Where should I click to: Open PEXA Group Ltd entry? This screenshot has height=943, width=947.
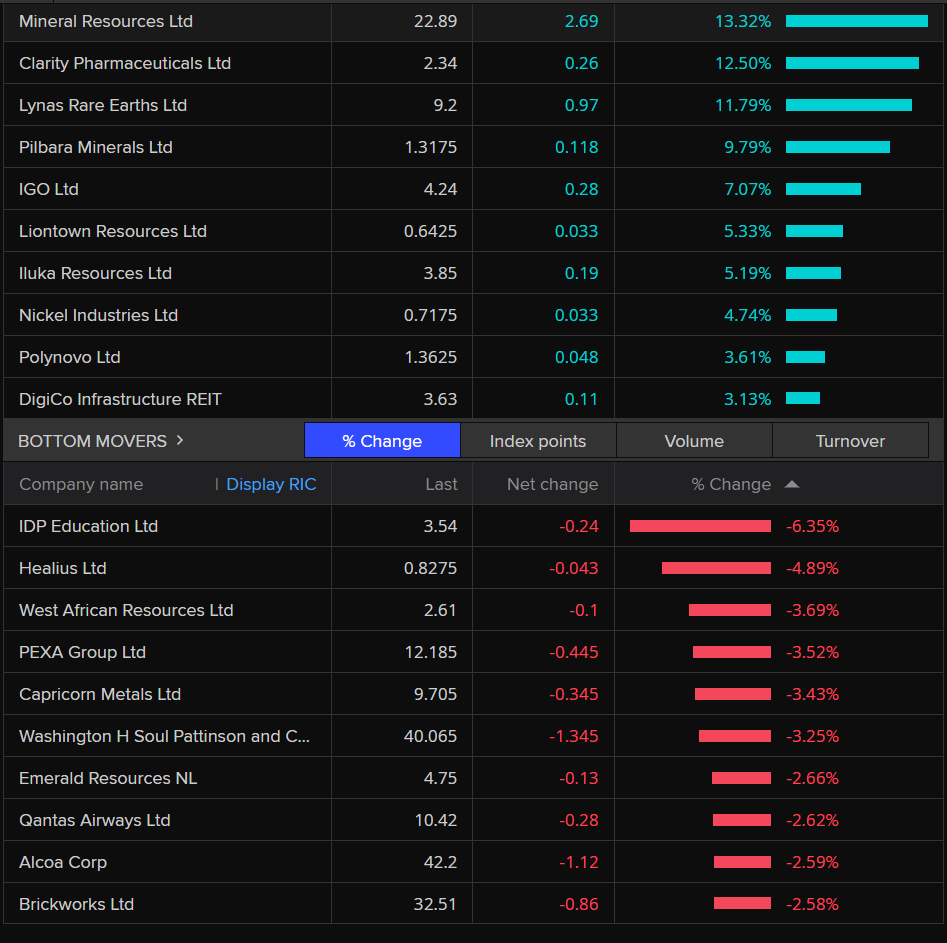coord(83,652)
